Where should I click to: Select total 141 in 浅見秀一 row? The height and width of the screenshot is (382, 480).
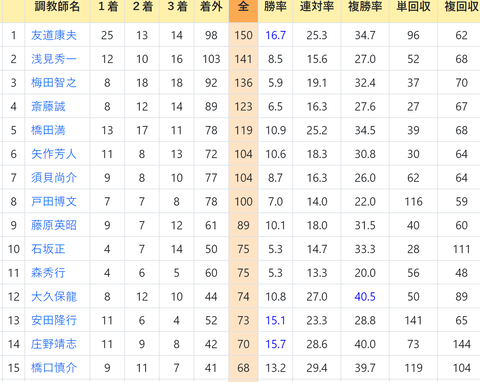243,59
